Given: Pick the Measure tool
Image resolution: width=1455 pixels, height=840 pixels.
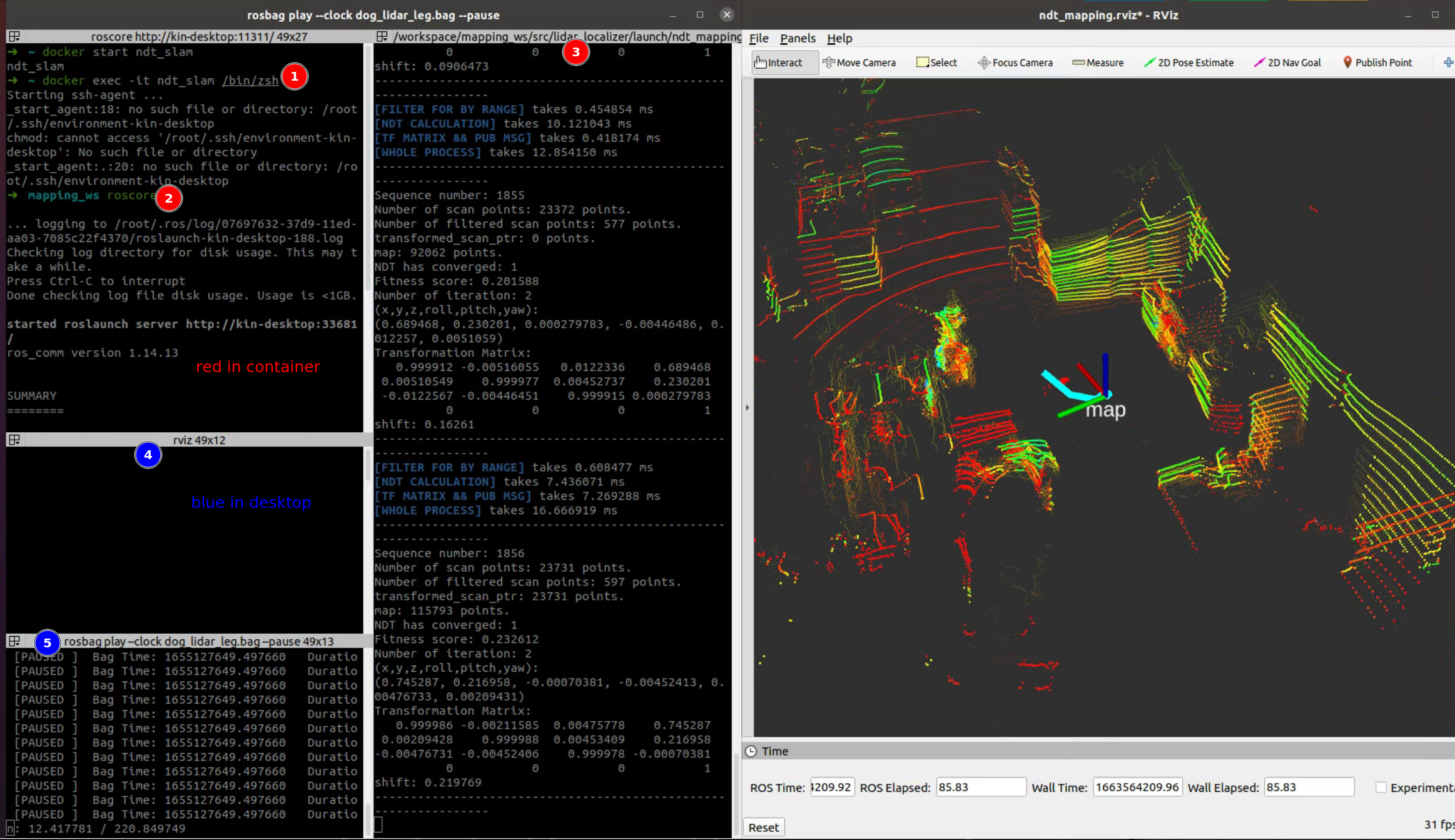Looking at the screenshot, I should pyautogui.click(x=1098, y=63).
